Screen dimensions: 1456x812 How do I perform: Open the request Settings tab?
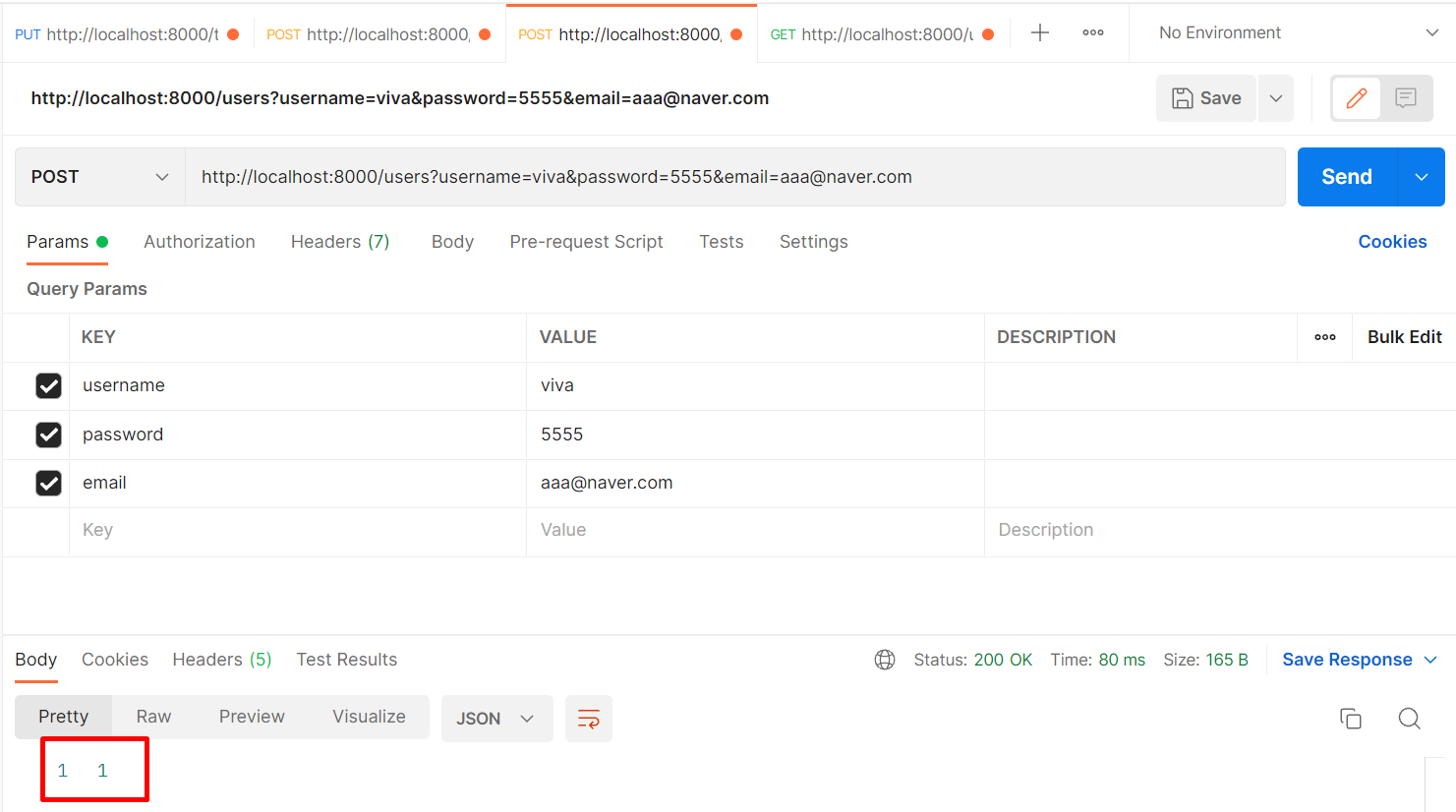(813, 242)
